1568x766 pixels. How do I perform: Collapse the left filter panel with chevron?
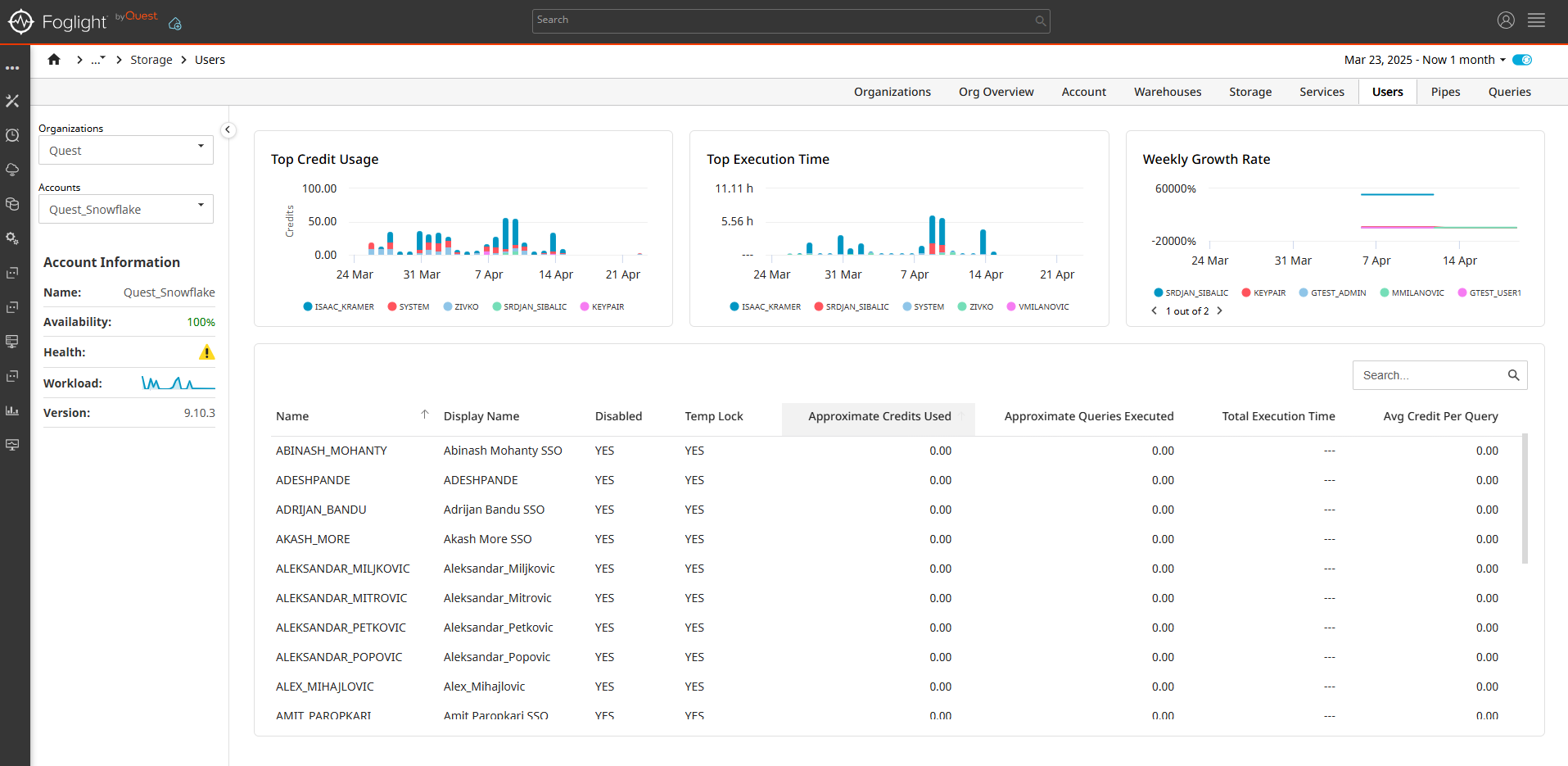[228, 129]
